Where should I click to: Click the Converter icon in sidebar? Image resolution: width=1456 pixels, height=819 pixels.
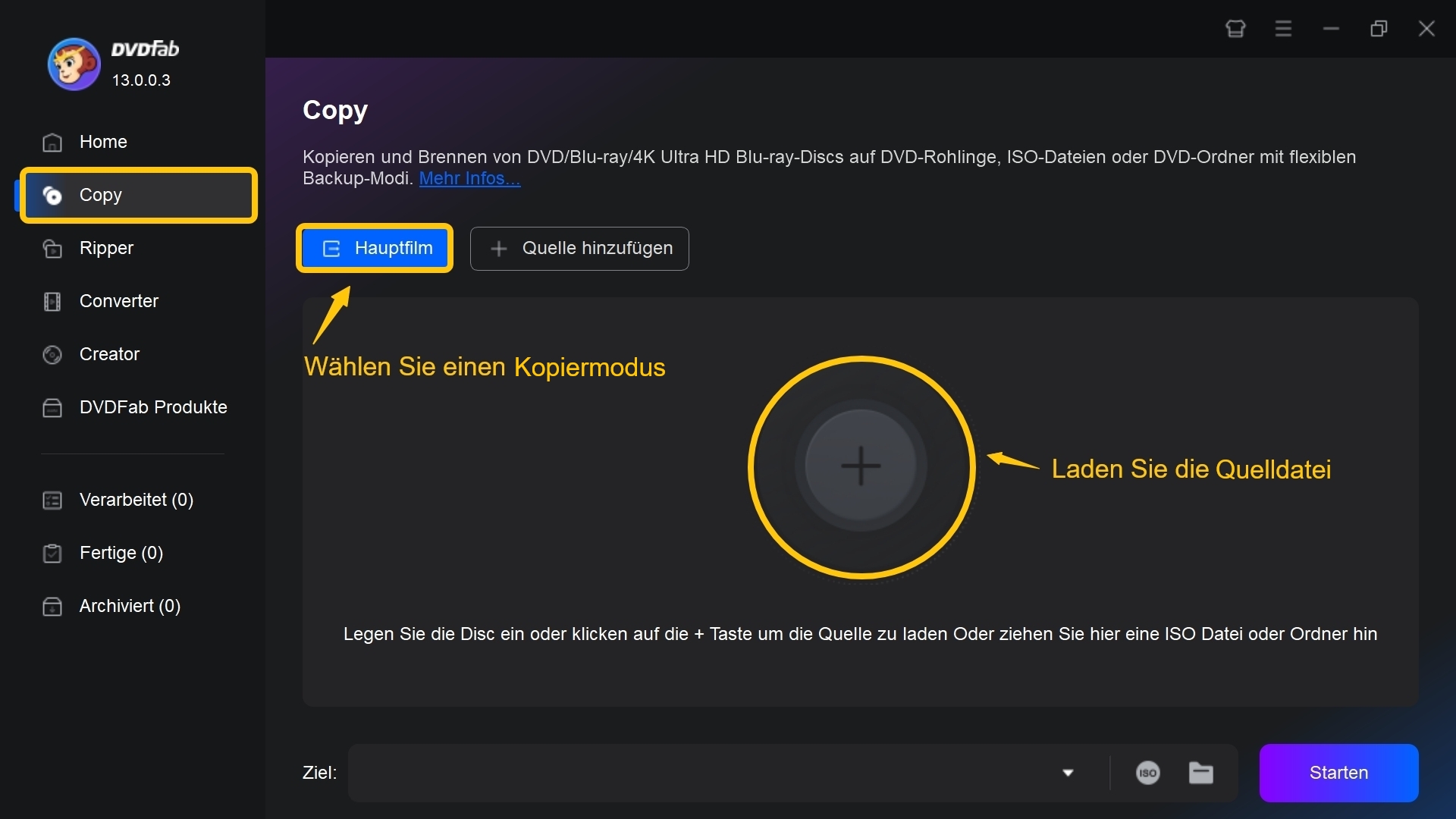(52, 300)
